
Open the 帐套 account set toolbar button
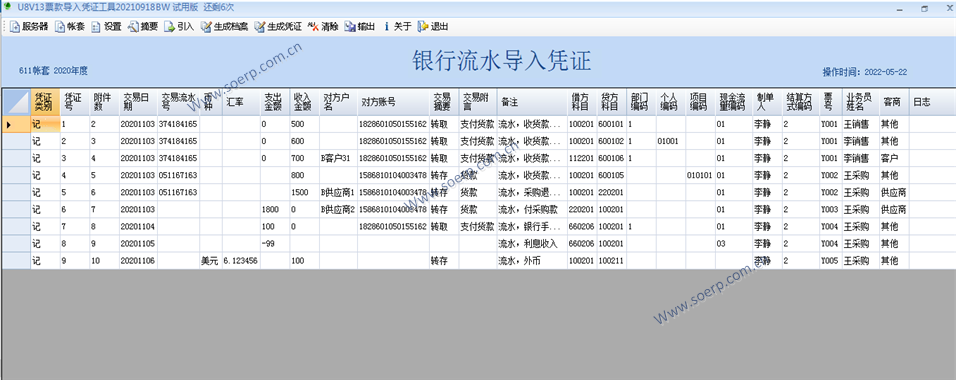70,27
